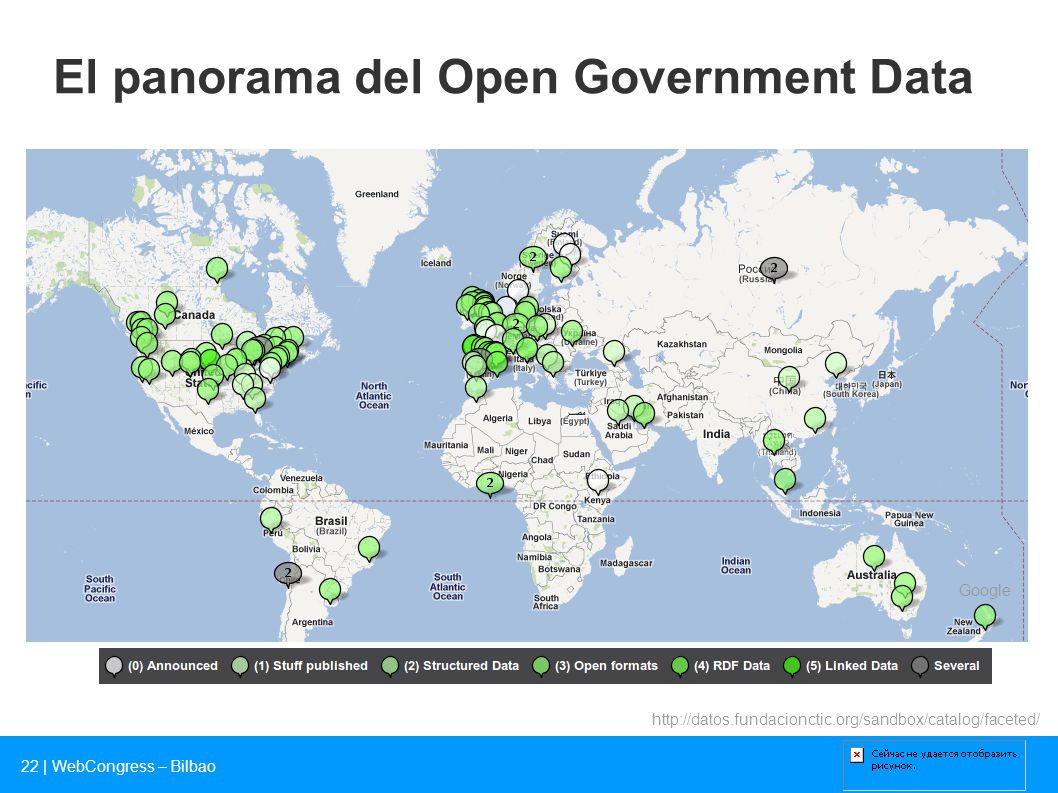Image resolution: width=1058 pixels, height=793 pixels.
Task: Click the 'DR Congo' map label
Action: coord(555,505)
